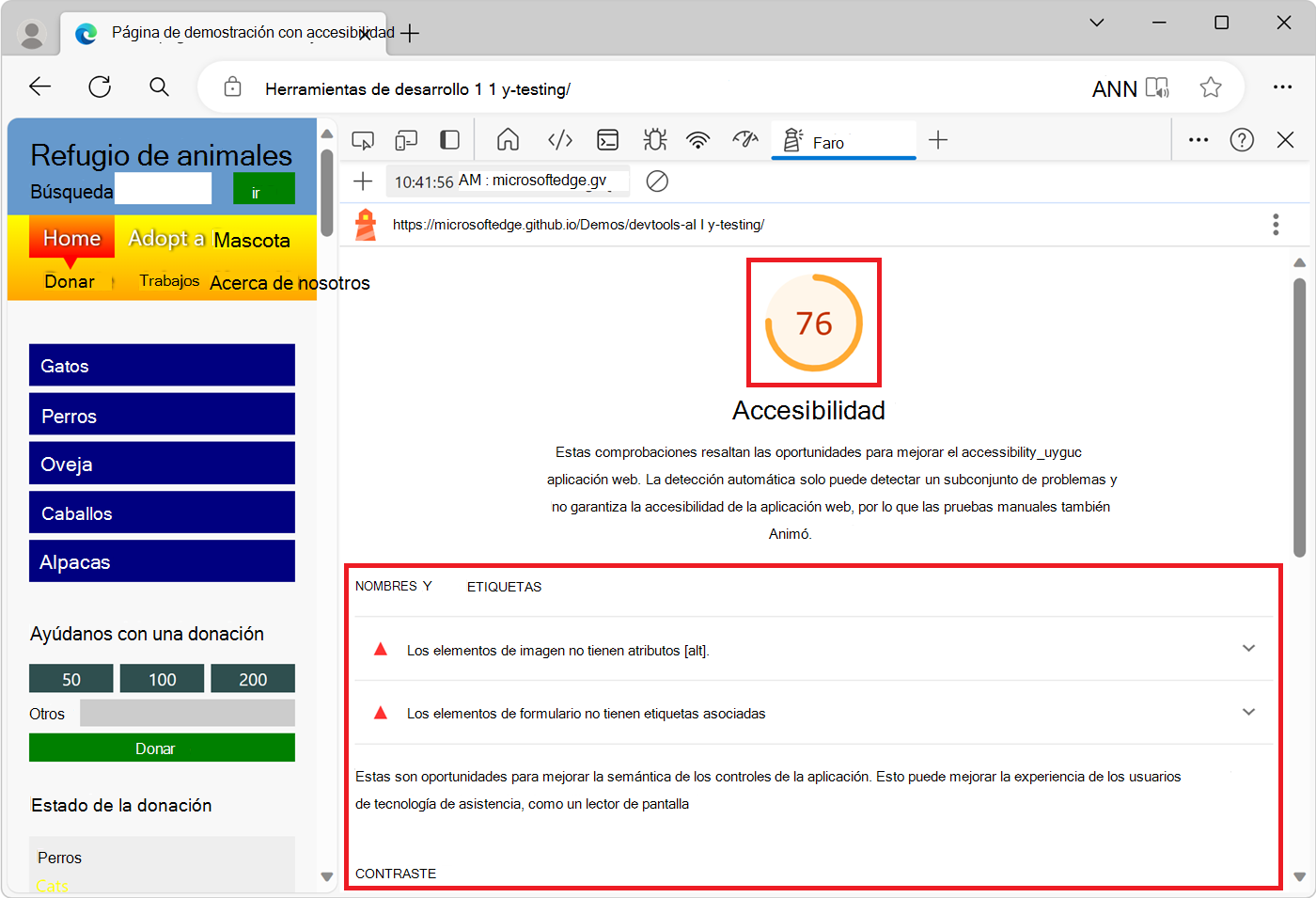Expand the form labels issue details

pyautogui.click(x=1248, y=712)
